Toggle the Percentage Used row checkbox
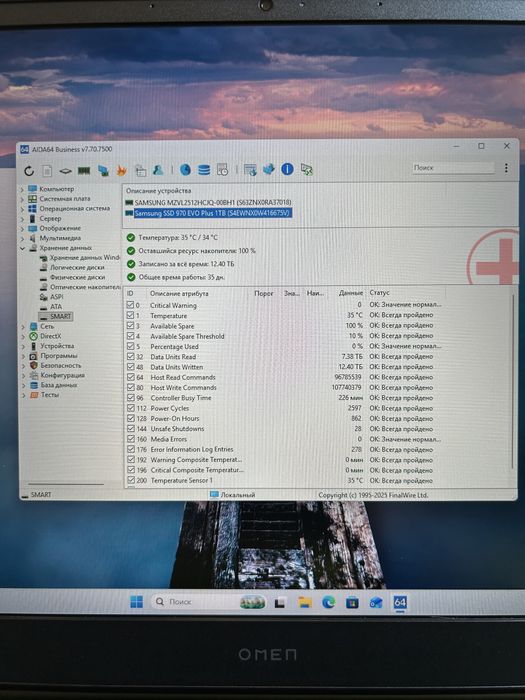 coord(130,346)
